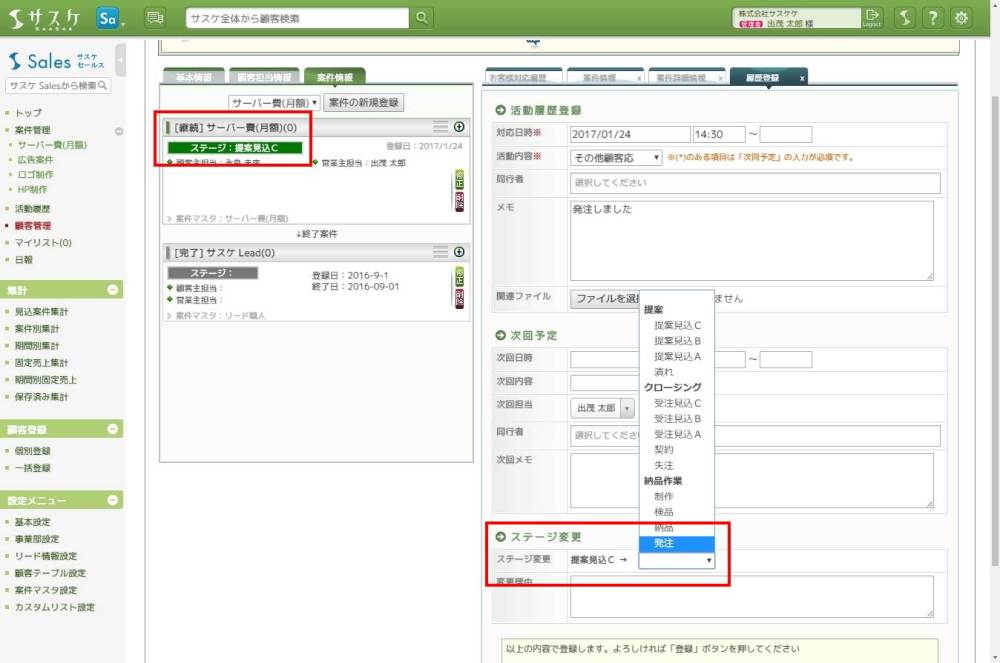This screenshot has width=1000, height=663.
Task: Collapse the 設定メニュー sidebar section
Action: (113, 500)
